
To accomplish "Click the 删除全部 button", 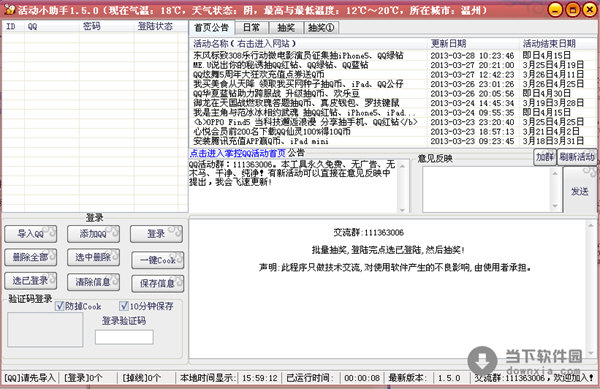I will tap(31, 257).
